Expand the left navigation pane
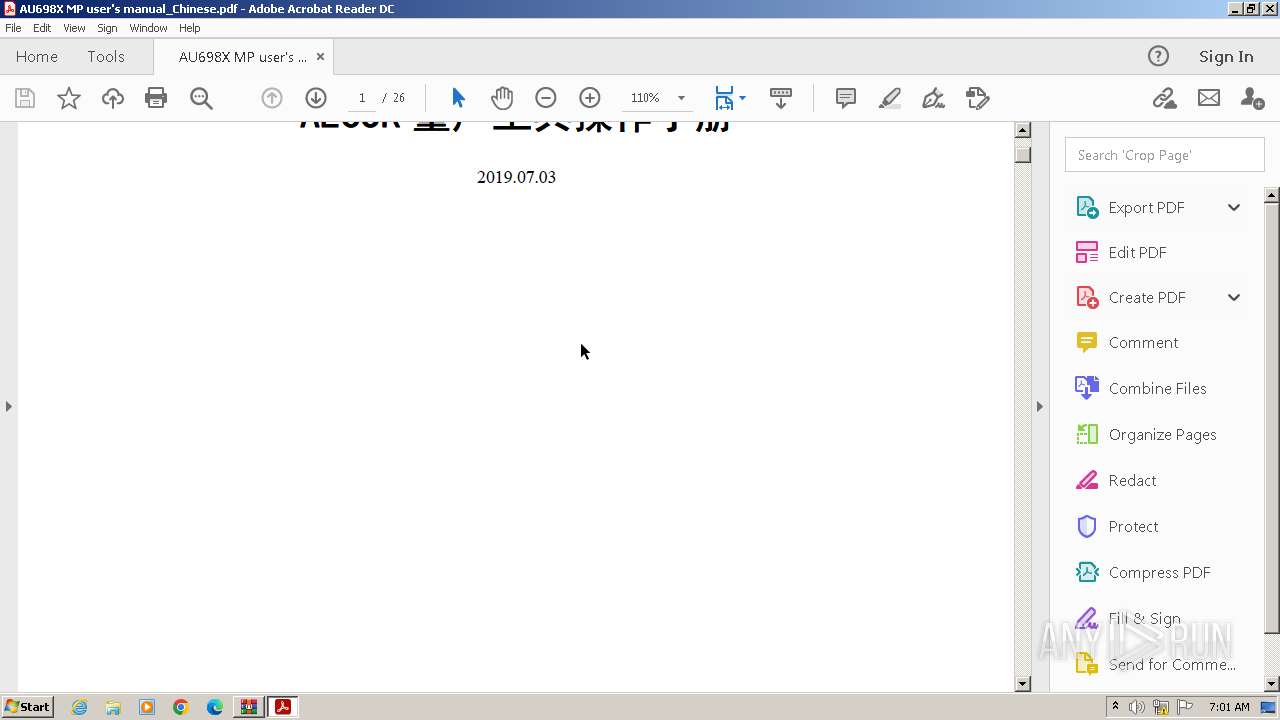 click(9, 406)
